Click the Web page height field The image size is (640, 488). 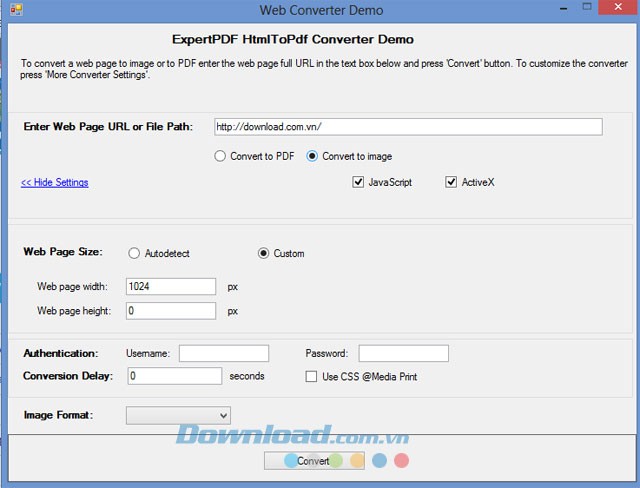click(x=171, y=311)
